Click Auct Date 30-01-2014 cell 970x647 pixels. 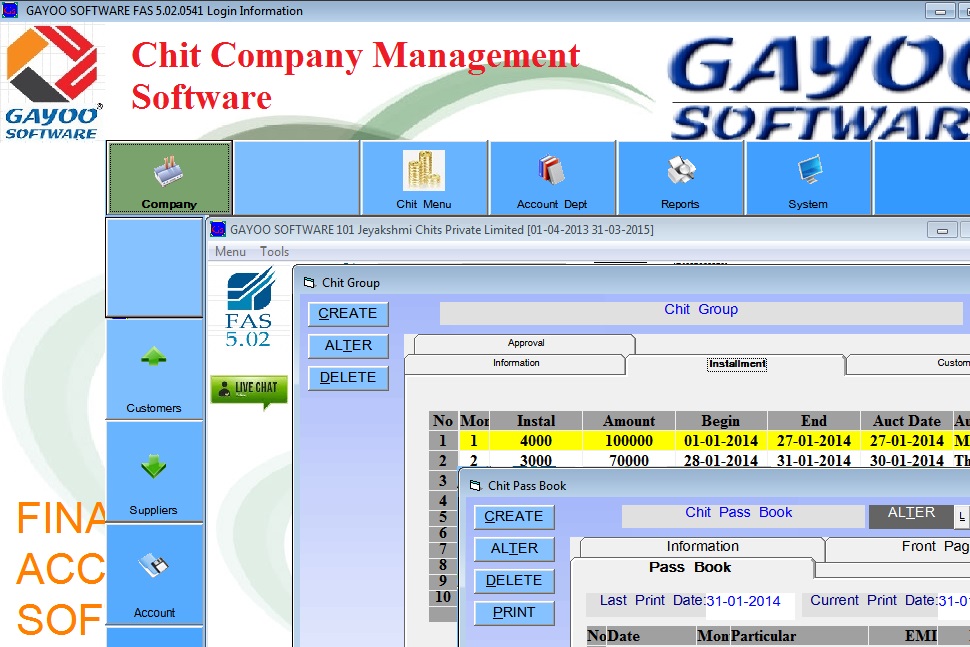pos(907,461)
